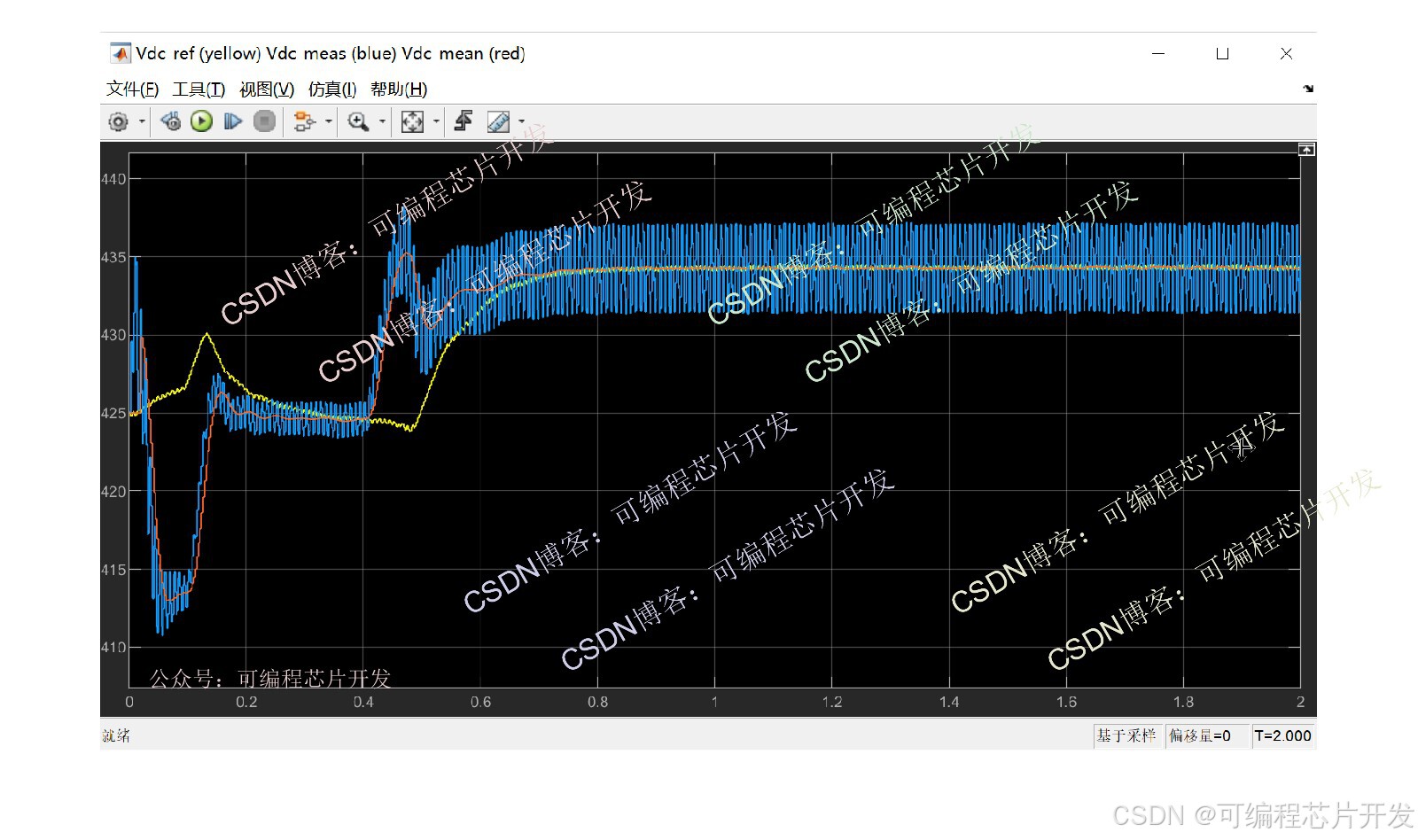
Task: Close the scope window
Action: pos(1286,54)
